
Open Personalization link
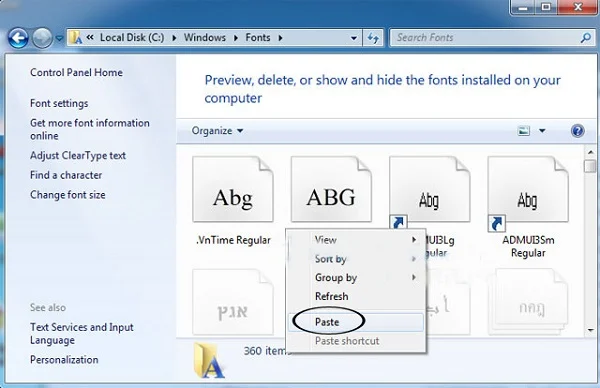pyautogui.click(x=64, y=360)
